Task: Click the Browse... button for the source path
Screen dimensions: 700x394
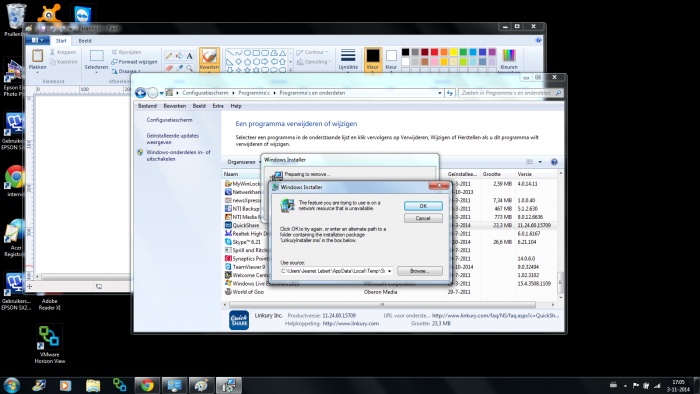Action: pyautogui.click(x=420, y=271)
